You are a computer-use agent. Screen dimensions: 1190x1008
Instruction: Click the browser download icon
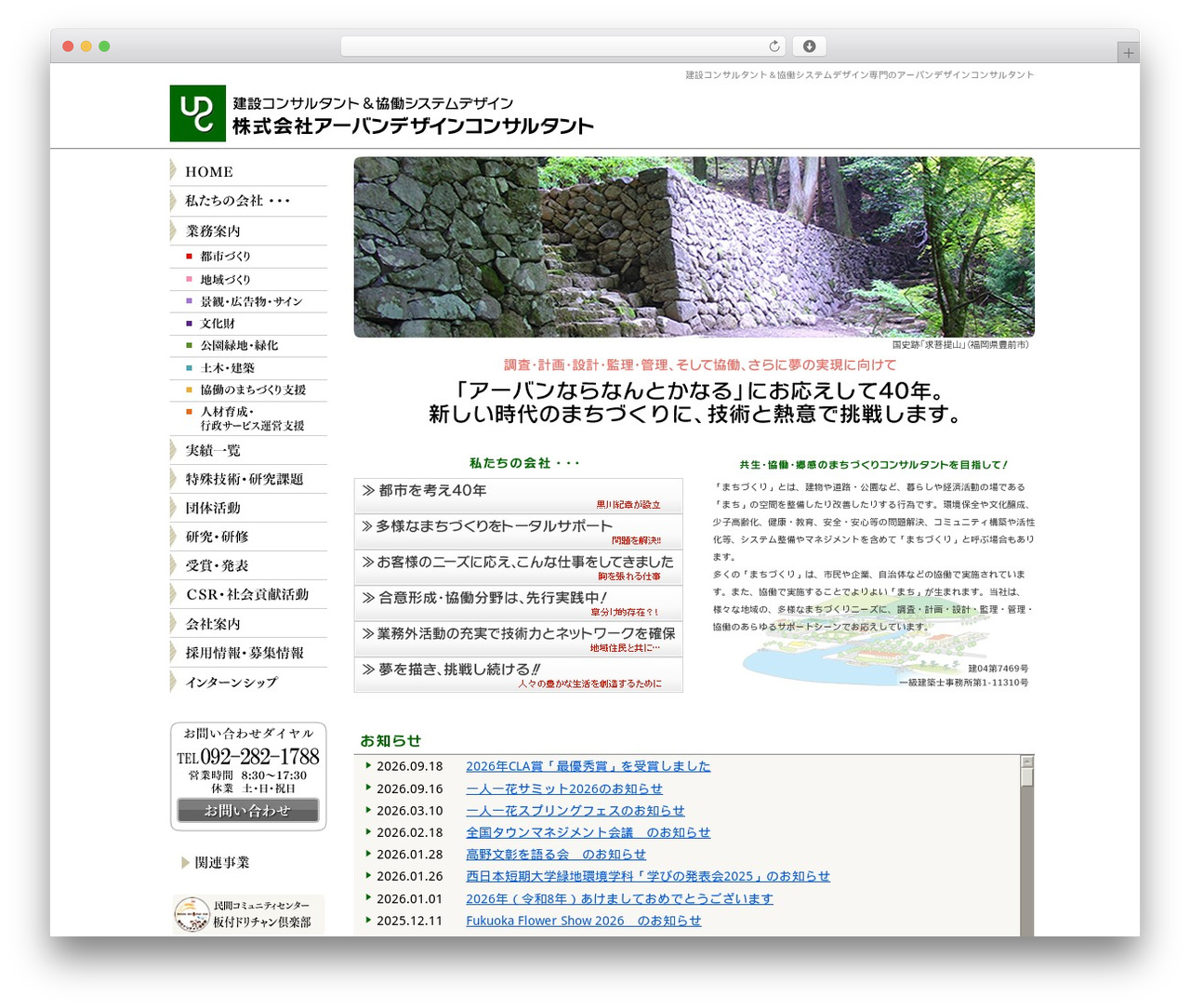click(810, 46)
